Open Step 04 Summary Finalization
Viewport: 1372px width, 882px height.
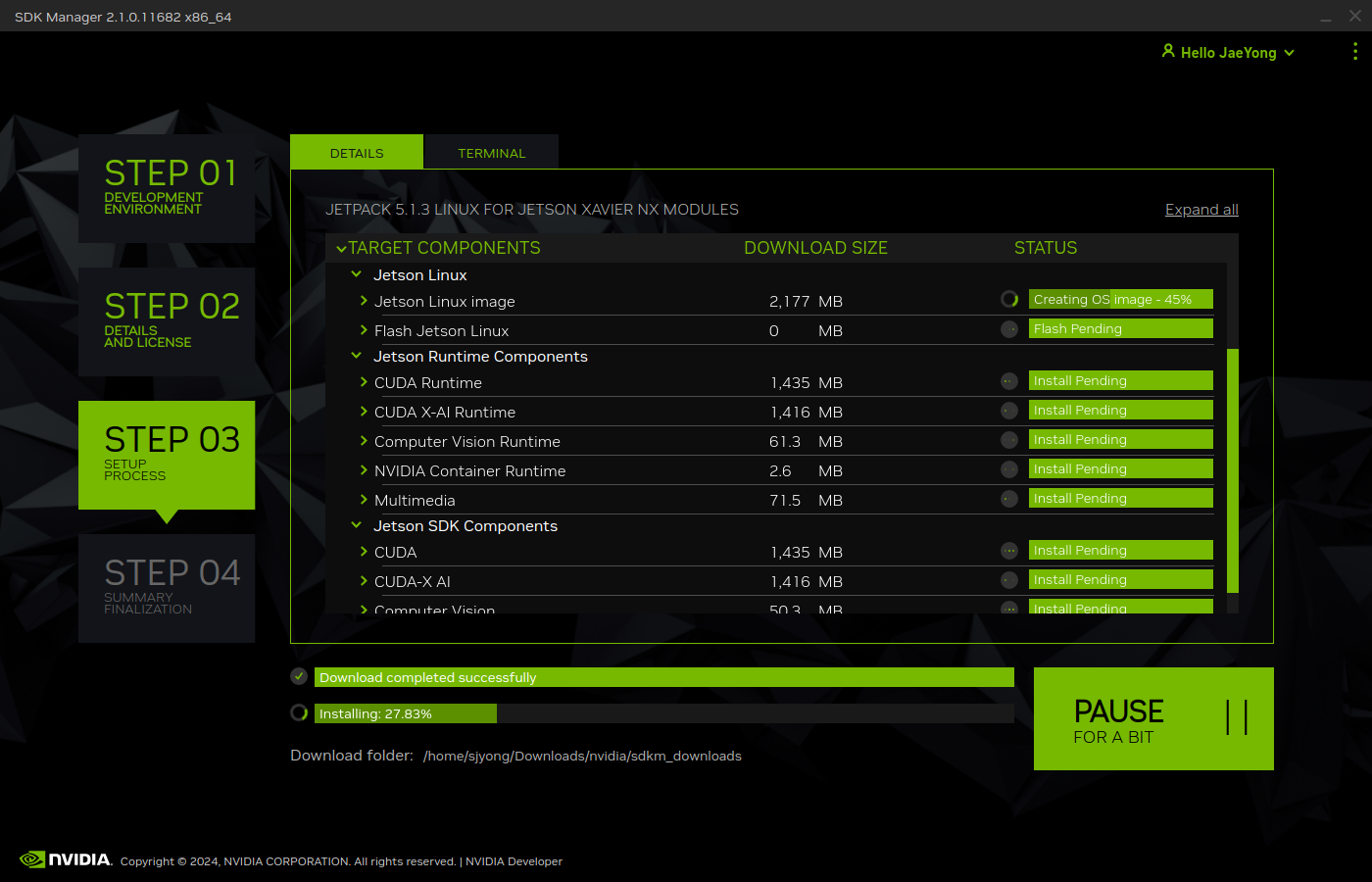click(x=167, y=588)
